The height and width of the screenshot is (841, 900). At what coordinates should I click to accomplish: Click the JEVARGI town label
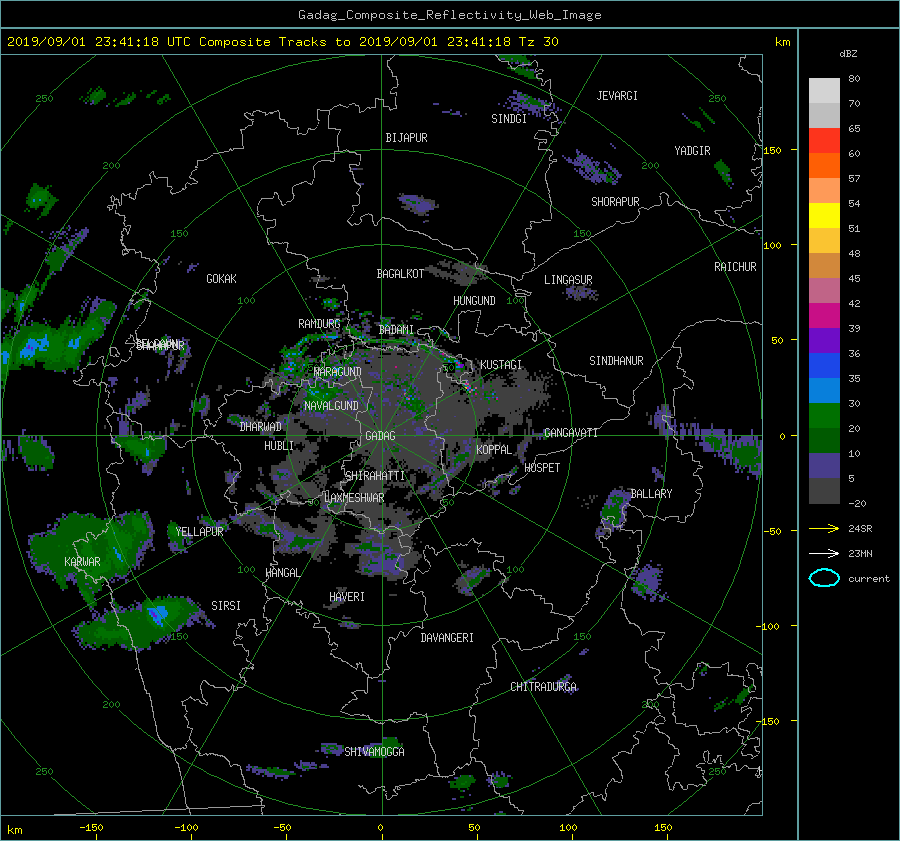pos(617,96)
